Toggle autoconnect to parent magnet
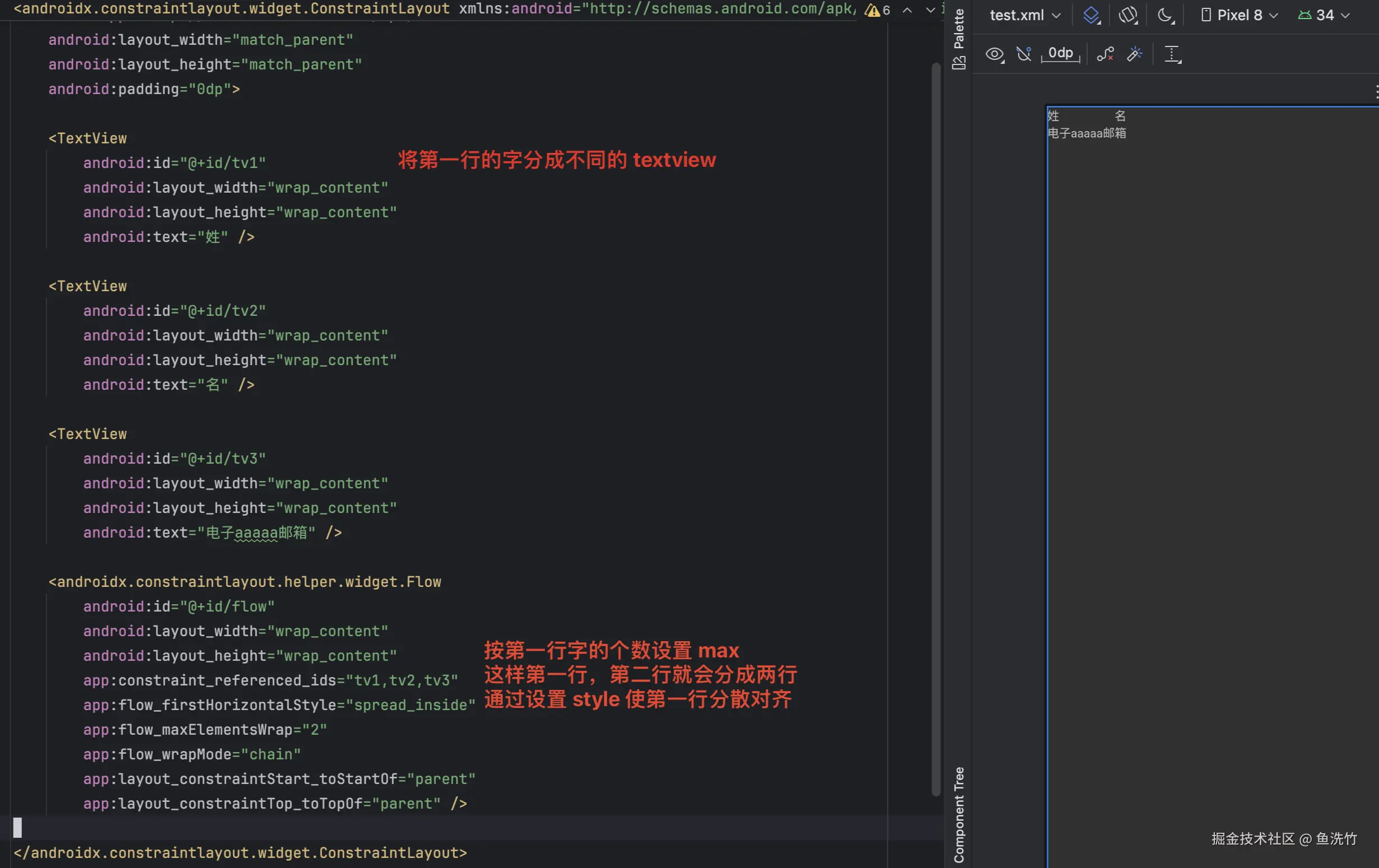Screen dimensions: 1379x868 [1023, 54]
